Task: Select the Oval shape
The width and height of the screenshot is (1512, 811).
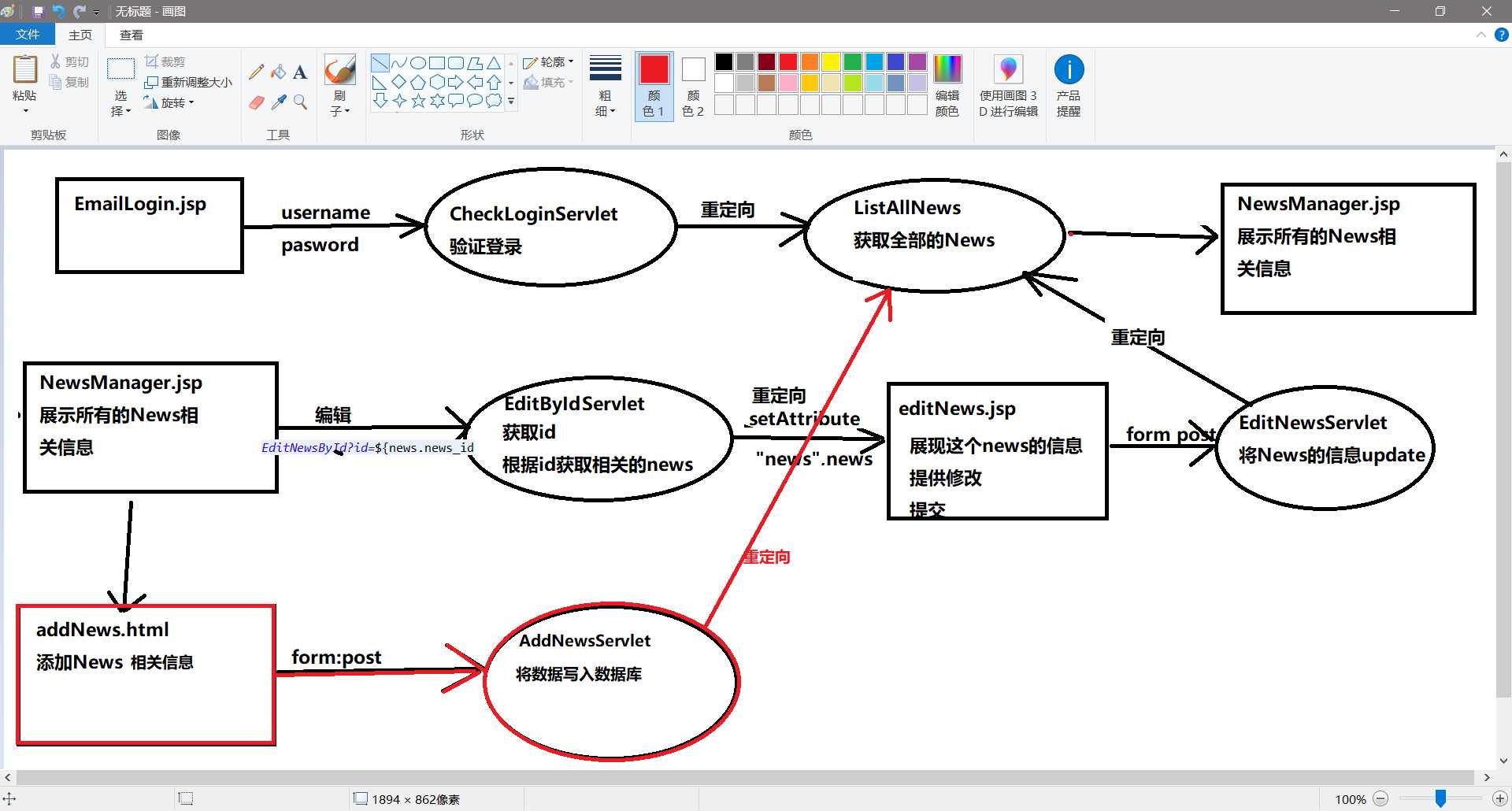Action: (x=418, y=63)
